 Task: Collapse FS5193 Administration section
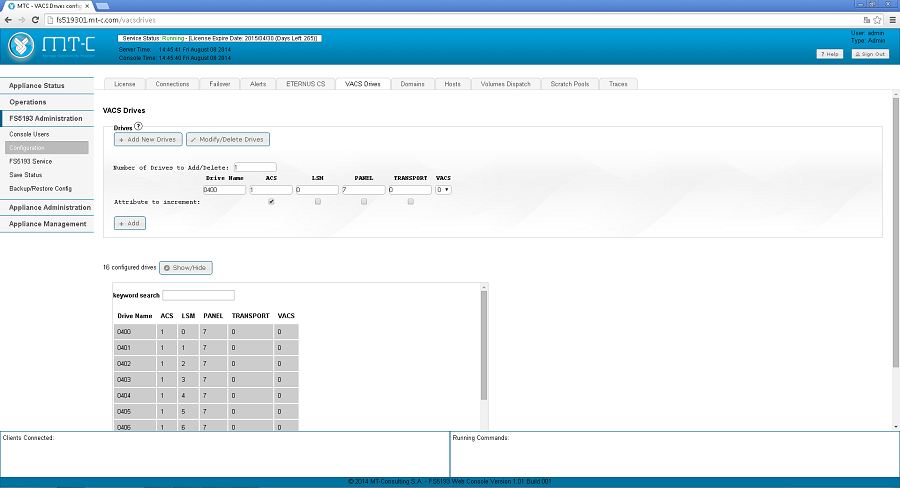click(47, 118)
